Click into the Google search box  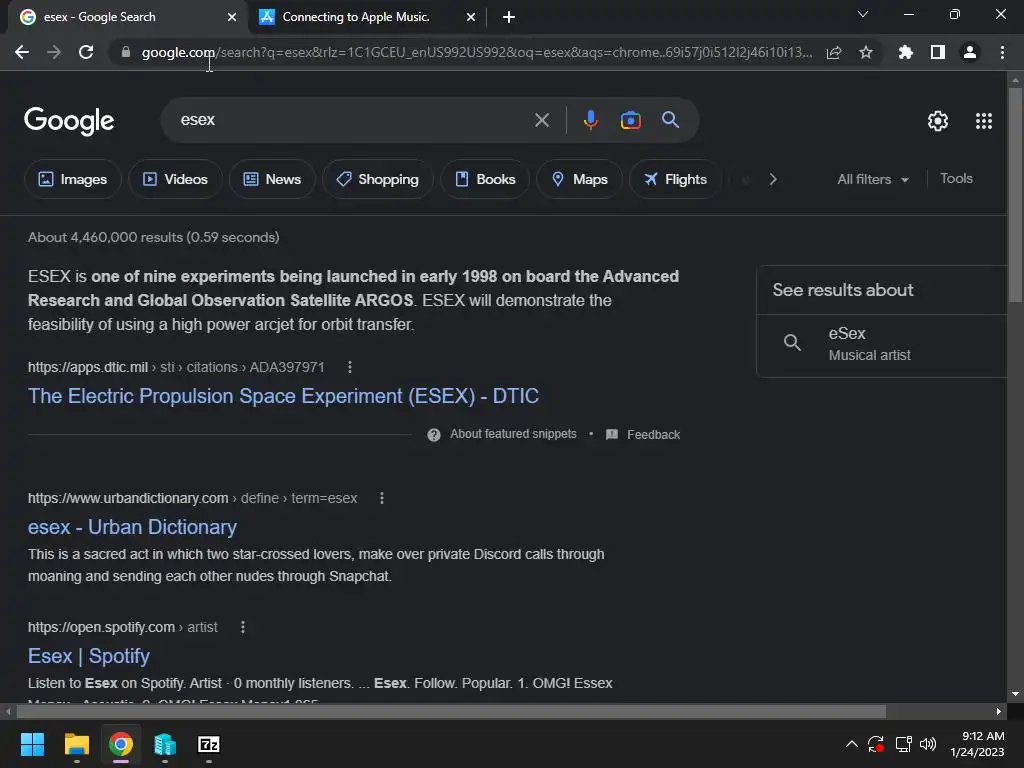coord(353,120)
